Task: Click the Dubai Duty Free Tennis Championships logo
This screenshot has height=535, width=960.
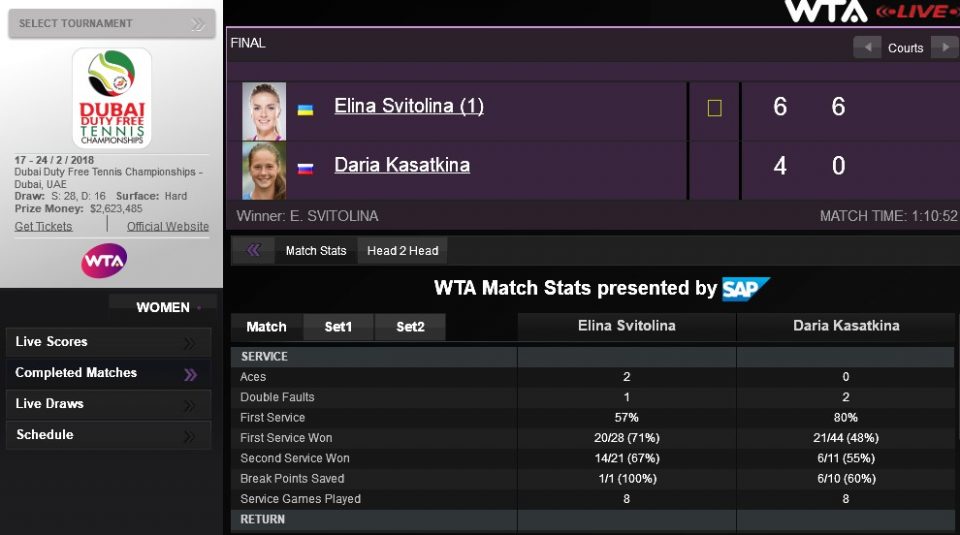Action: pyautogui.click(x=112, y=98)
